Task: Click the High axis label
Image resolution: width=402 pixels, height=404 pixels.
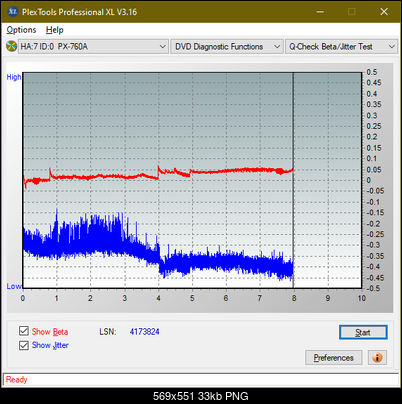Action: click(14, 77)
